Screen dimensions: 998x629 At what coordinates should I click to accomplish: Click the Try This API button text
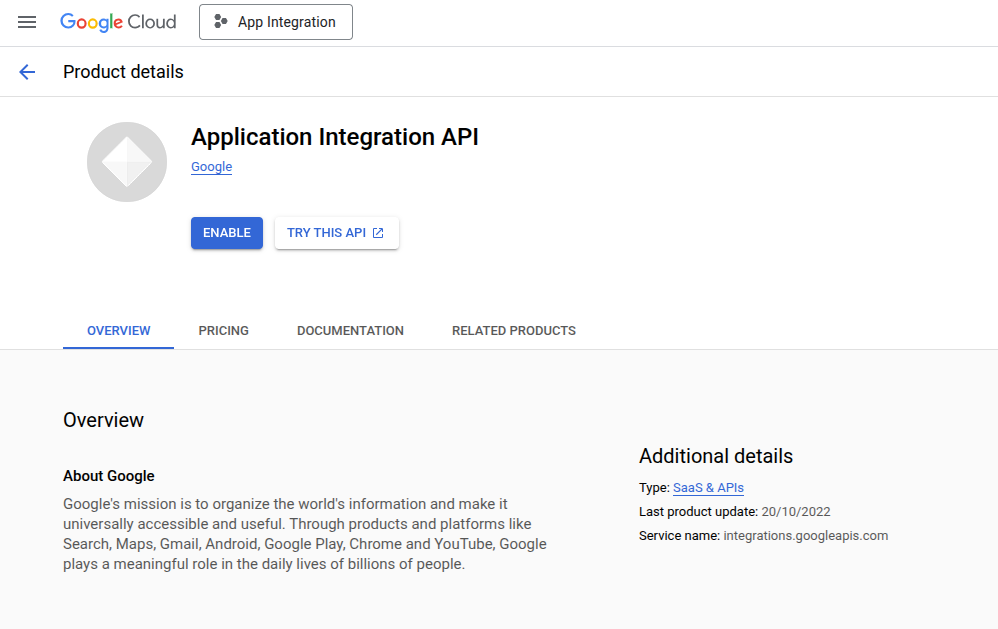326,233
